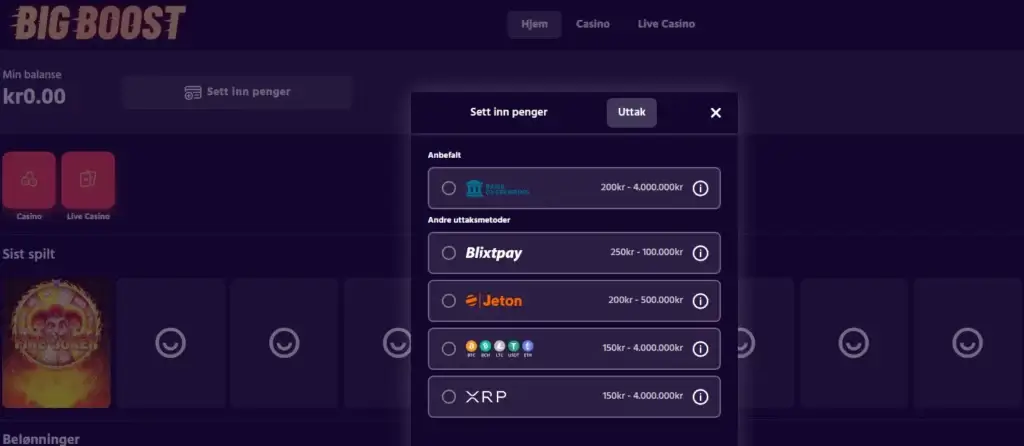Select the XRP radio button
The height and width of the screenshot is (446, 1024).
[x=449, y=396]
